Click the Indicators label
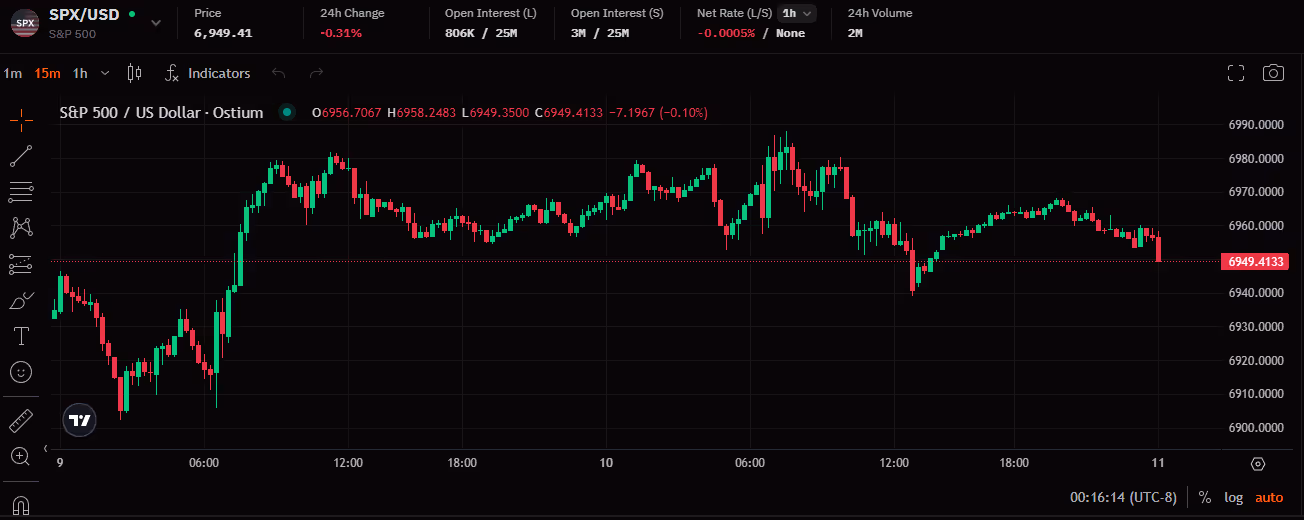Screen dimensions: 1304x520 pos(219,73)
